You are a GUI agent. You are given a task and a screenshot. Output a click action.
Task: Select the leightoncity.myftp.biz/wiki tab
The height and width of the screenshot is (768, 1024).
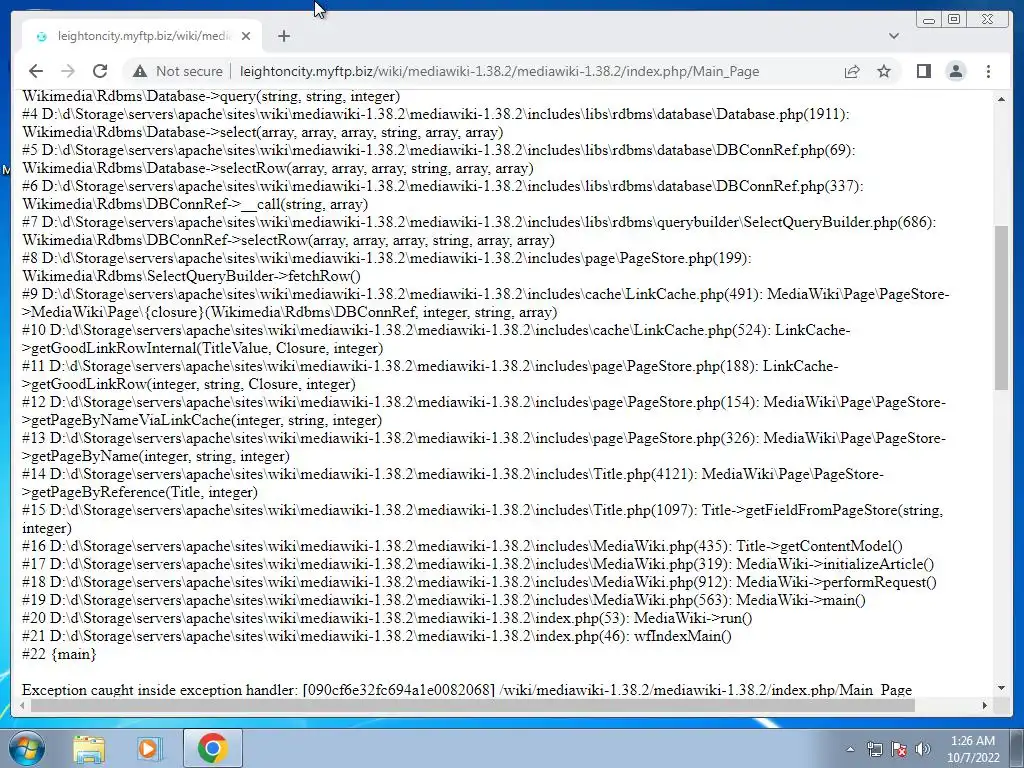(142, 36)
